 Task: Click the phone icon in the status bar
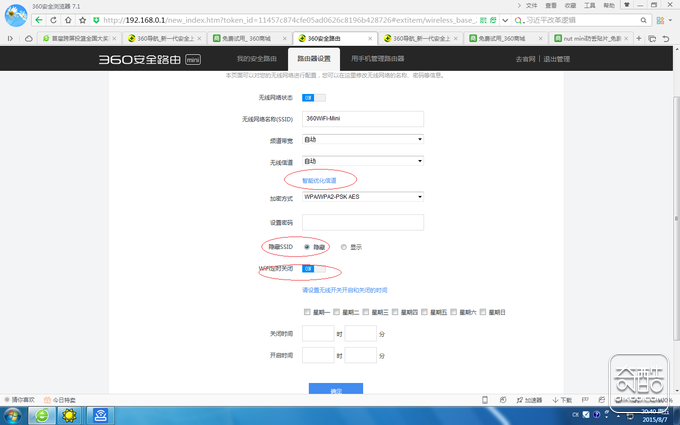tap(485, 400)
